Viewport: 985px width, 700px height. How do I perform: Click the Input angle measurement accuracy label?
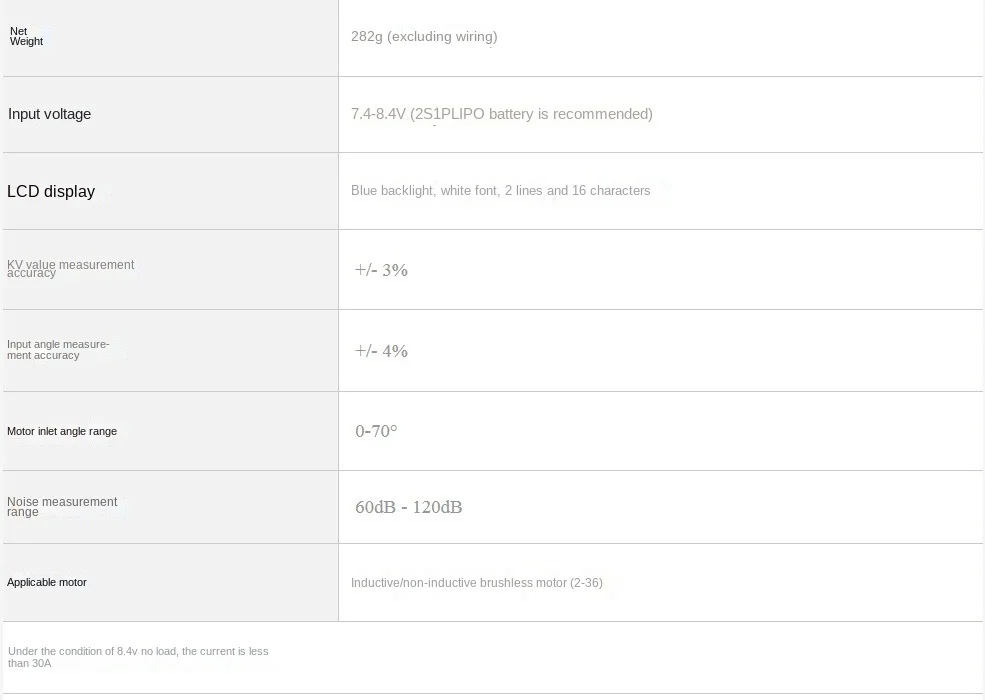point(58,349)
